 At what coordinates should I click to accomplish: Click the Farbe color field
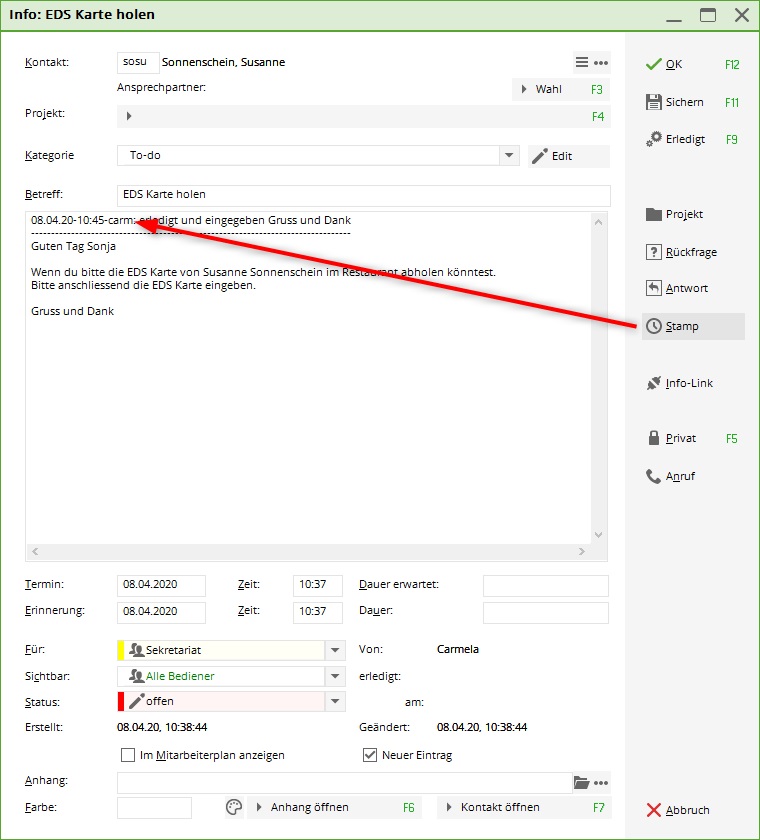pos(154,807)
